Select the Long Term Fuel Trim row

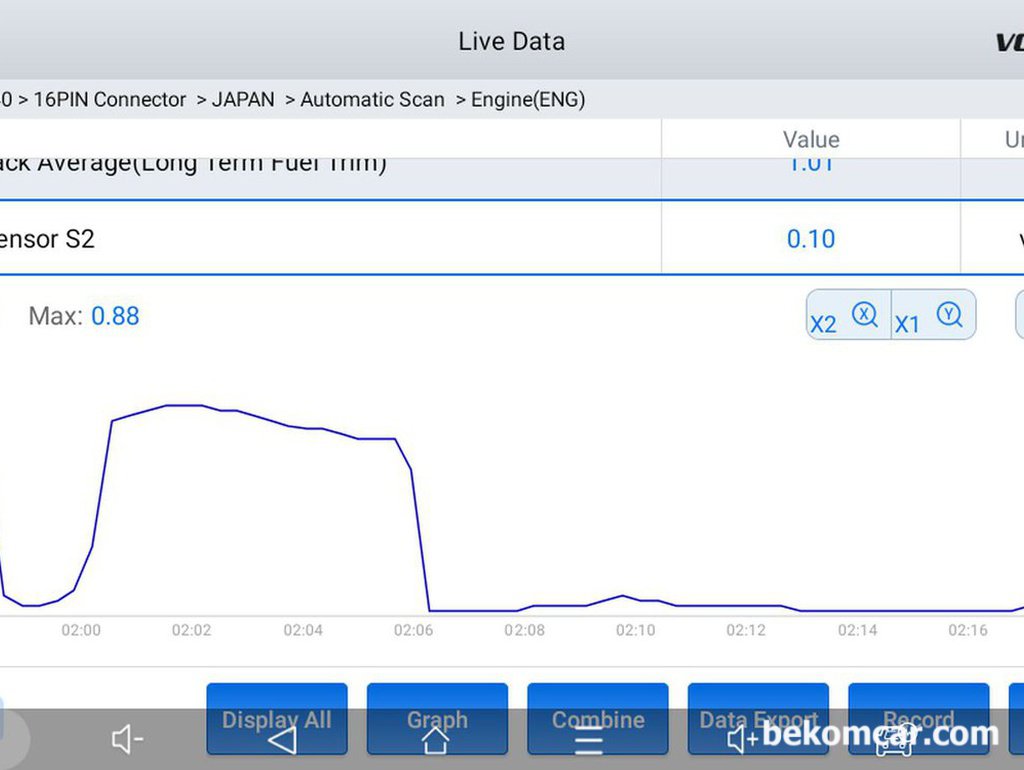(512, 178)
